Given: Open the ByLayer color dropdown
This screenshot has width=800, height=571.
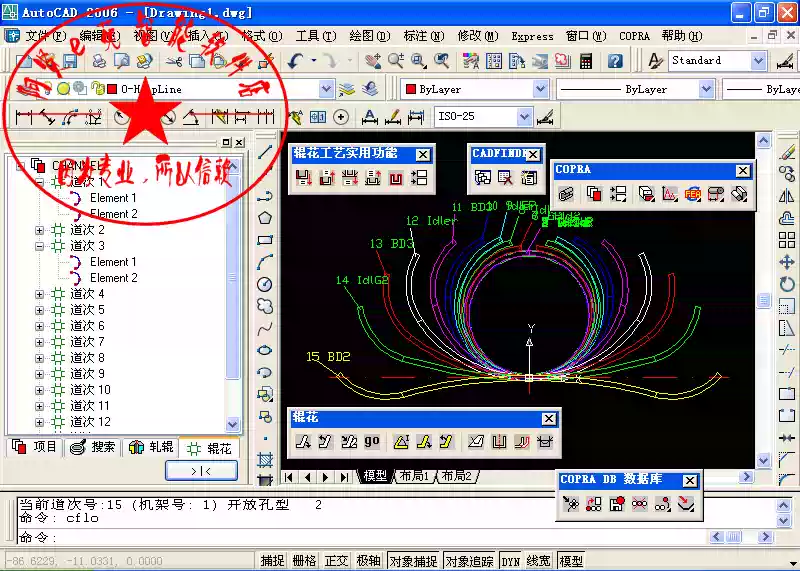Looking at the screenshot, I should point(540,89).
